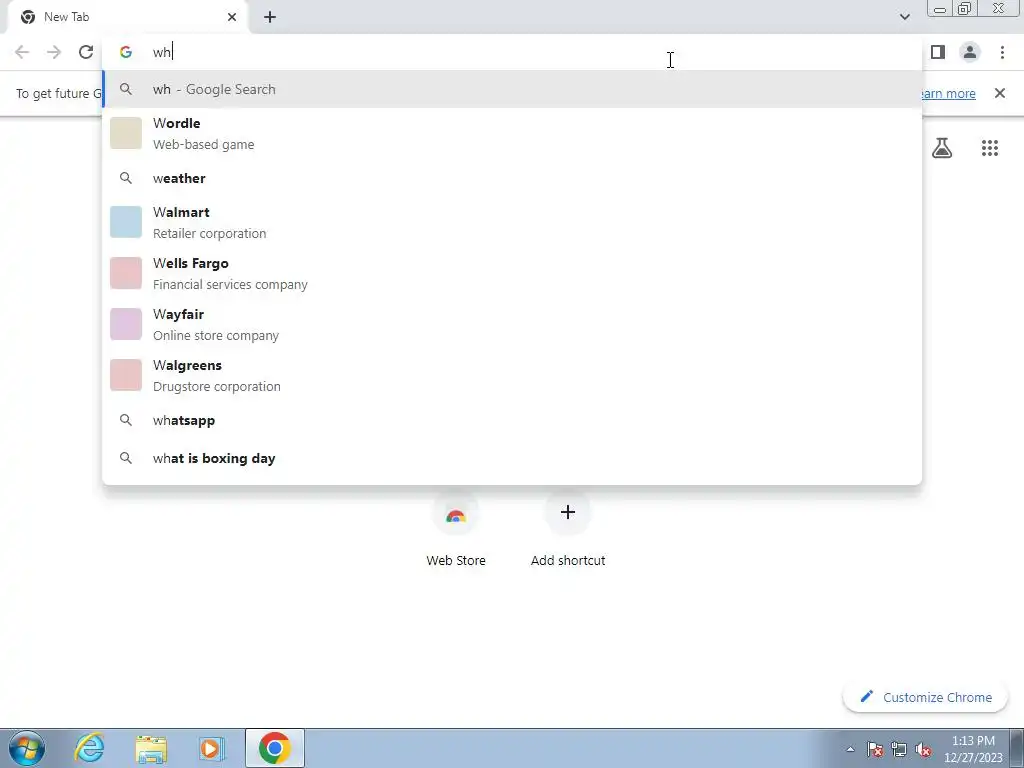
Task: Select the 'wh - Google Search' suggestion
Action: point(512,89)
